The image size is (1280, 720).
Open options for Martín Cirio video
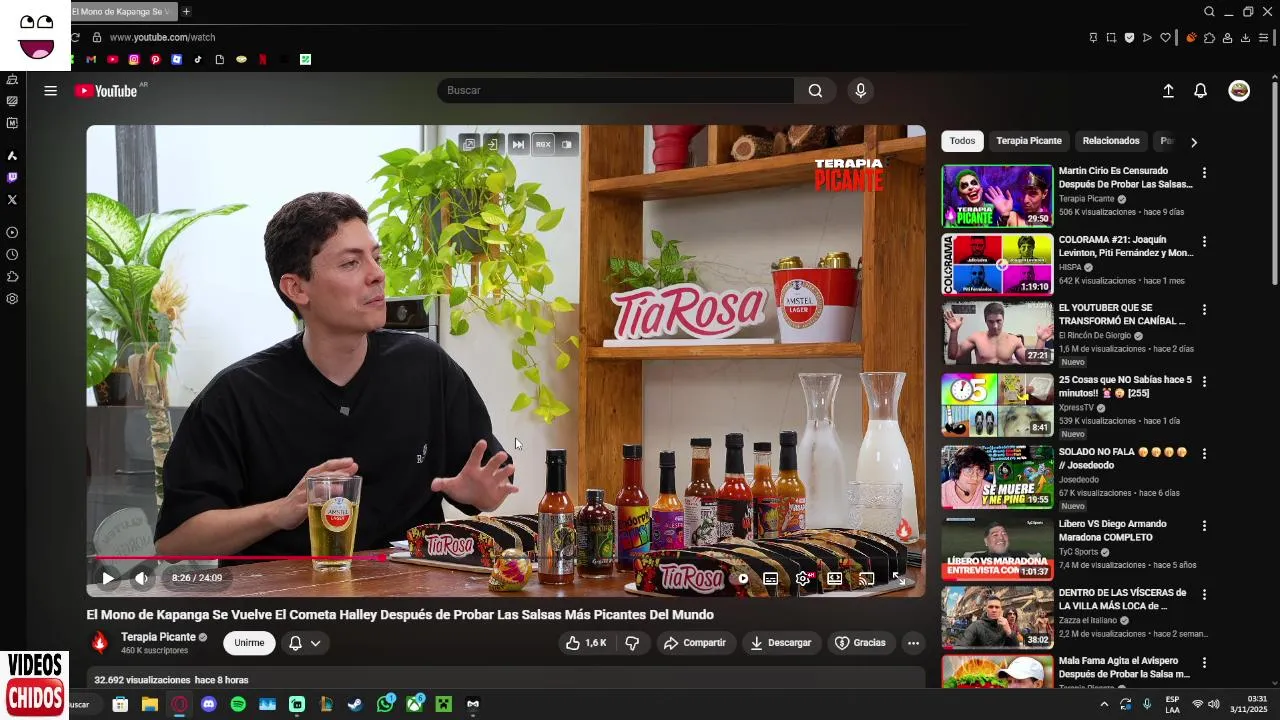(1204, 173)
